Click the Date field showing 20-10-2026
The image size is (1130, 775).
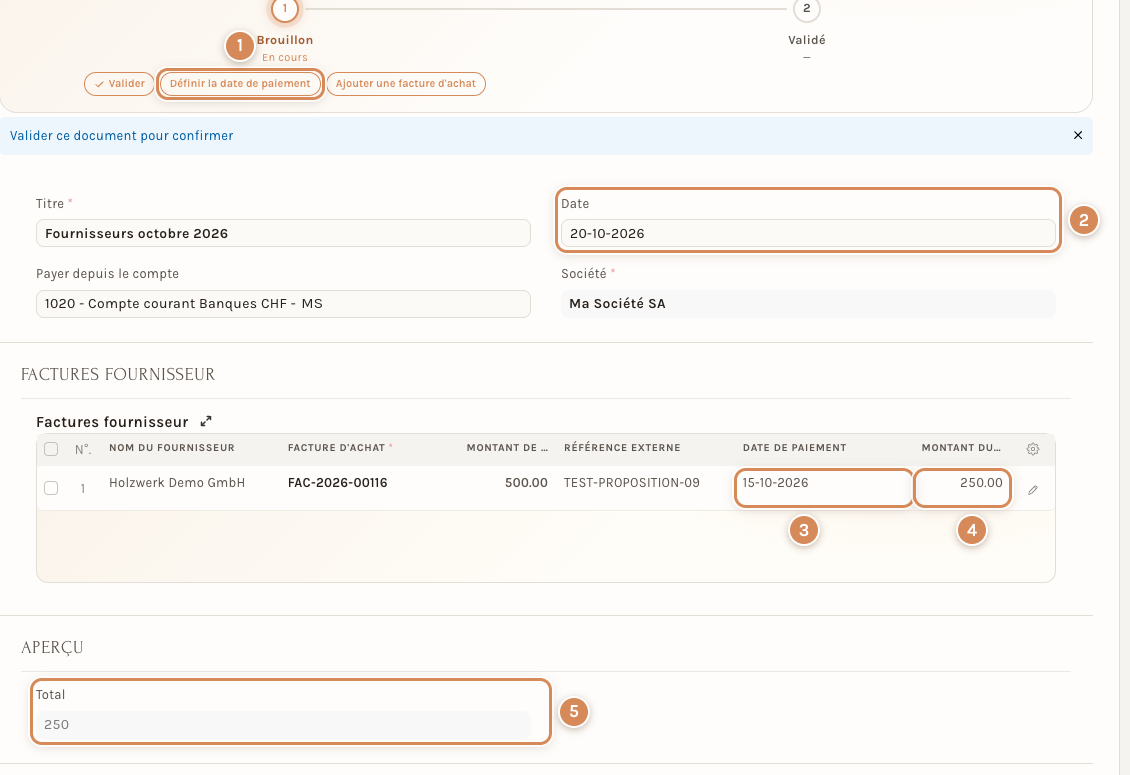click(x=808, y=234)
